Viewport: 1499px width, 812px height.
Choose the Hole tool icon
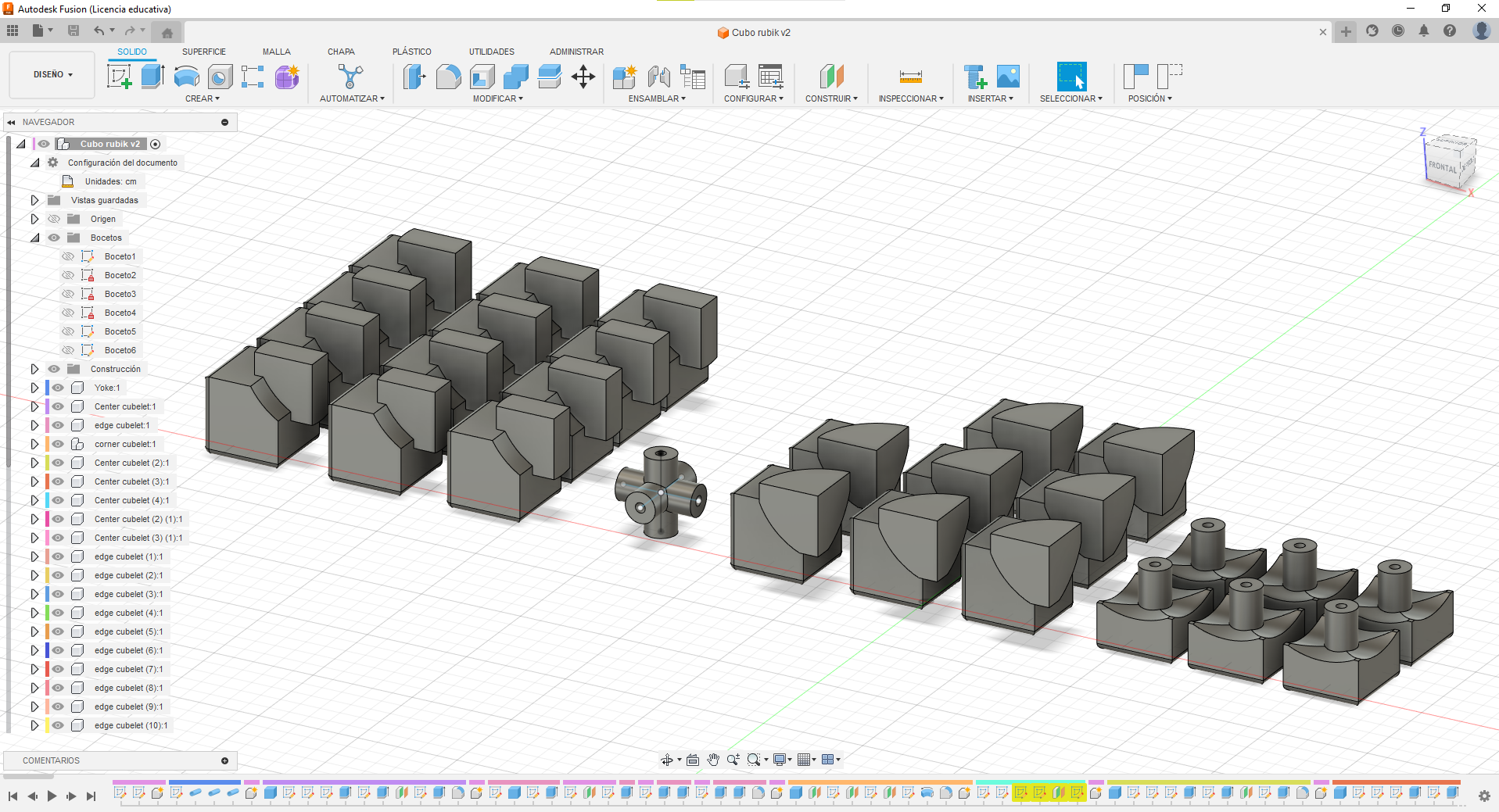click(x=220, y=77)
